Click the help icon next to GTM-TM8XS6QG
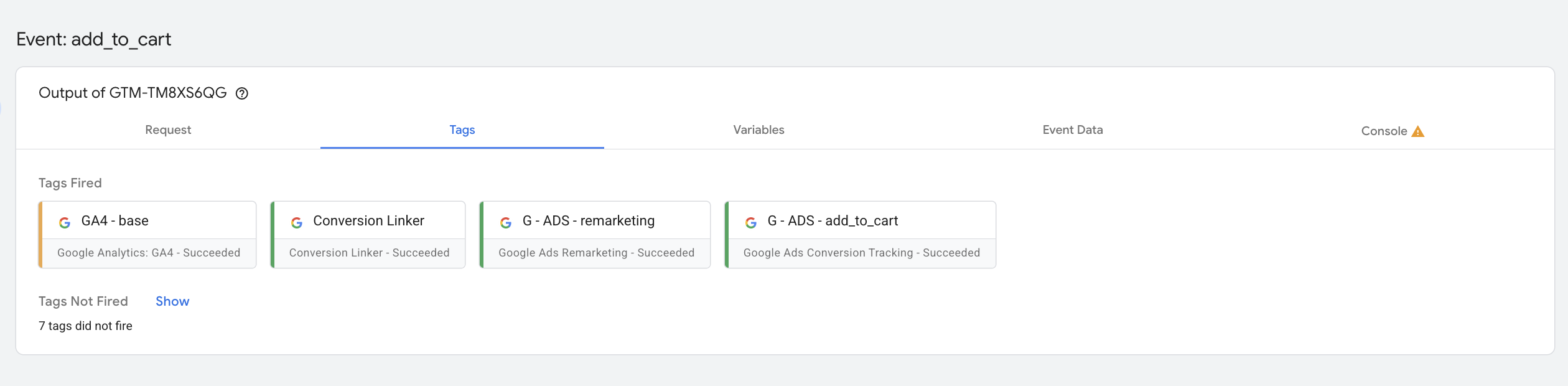This screenshot has height=386, width=1568. [x=242, y=93]
